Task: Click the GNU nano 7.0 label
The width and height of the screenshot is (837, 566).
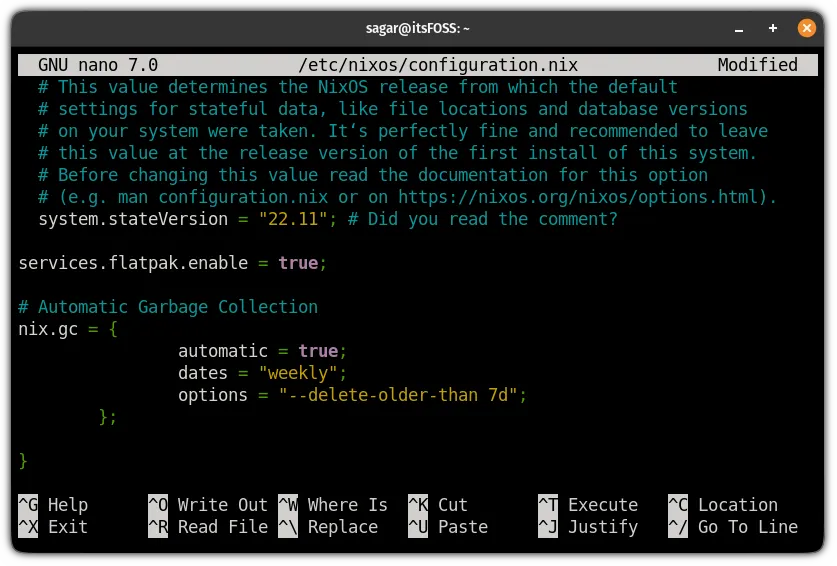Action: pyautogui.click(x=98, y=65)
